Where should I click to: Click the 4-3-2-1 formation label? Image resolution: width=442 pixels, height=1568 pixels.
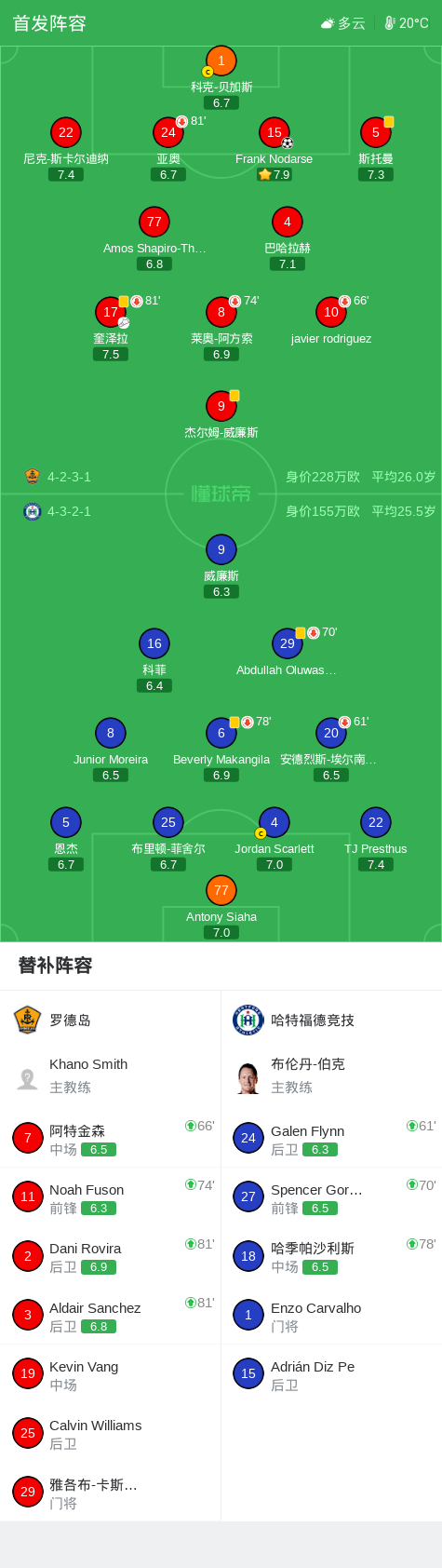pyautogui.click(x=69, y=511)
